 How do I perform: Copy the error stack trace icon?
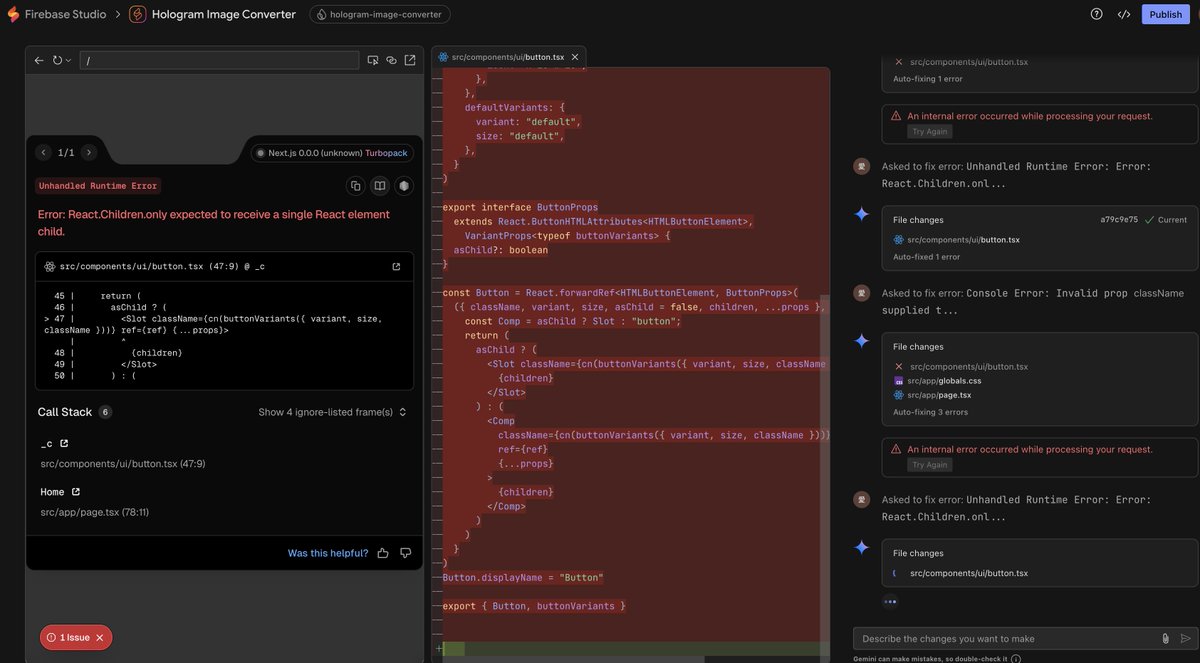pyautogui.click(x=355, y=186)
